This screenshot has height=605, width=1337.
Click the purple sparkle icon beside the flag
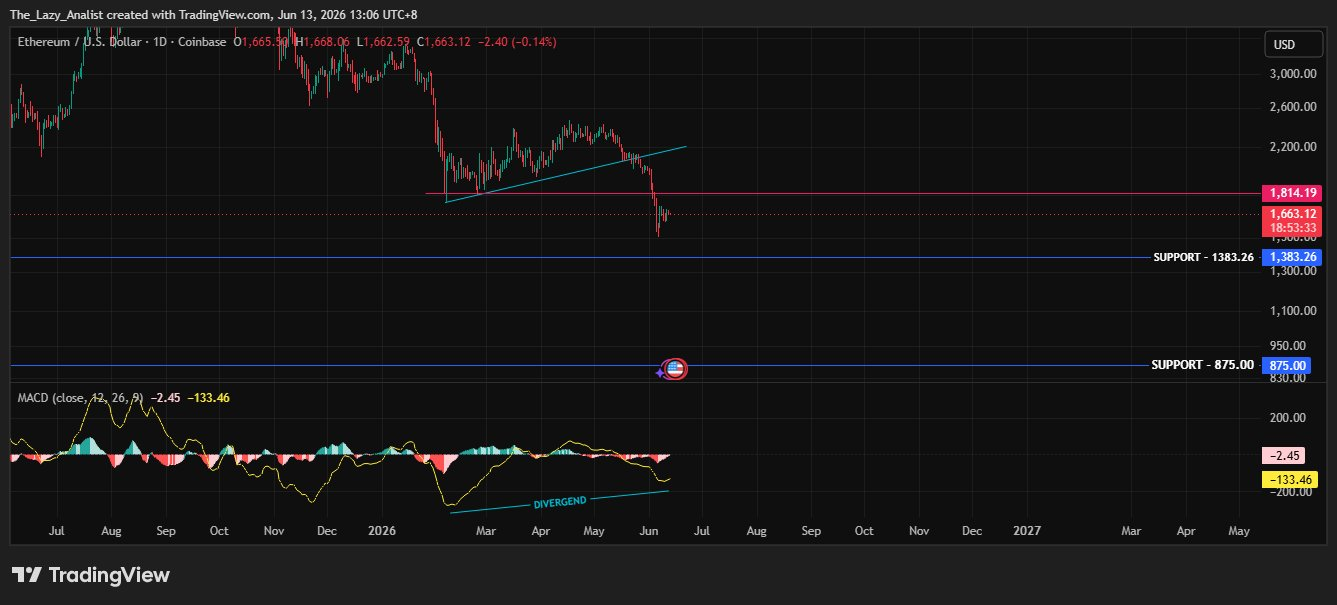[660, 372]
